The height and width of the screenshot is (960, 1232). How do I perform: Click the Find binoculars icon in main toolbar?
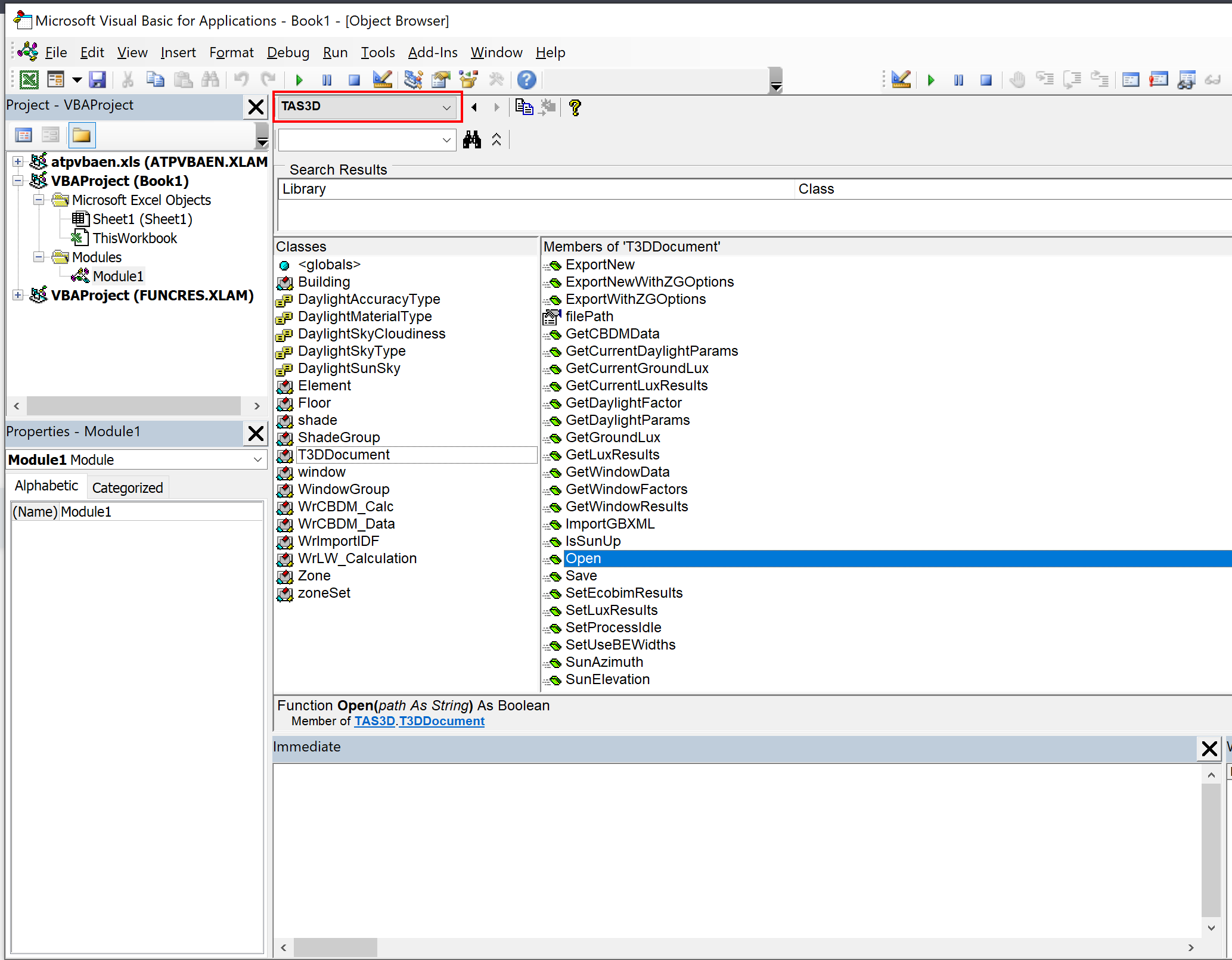click(210, 79)
